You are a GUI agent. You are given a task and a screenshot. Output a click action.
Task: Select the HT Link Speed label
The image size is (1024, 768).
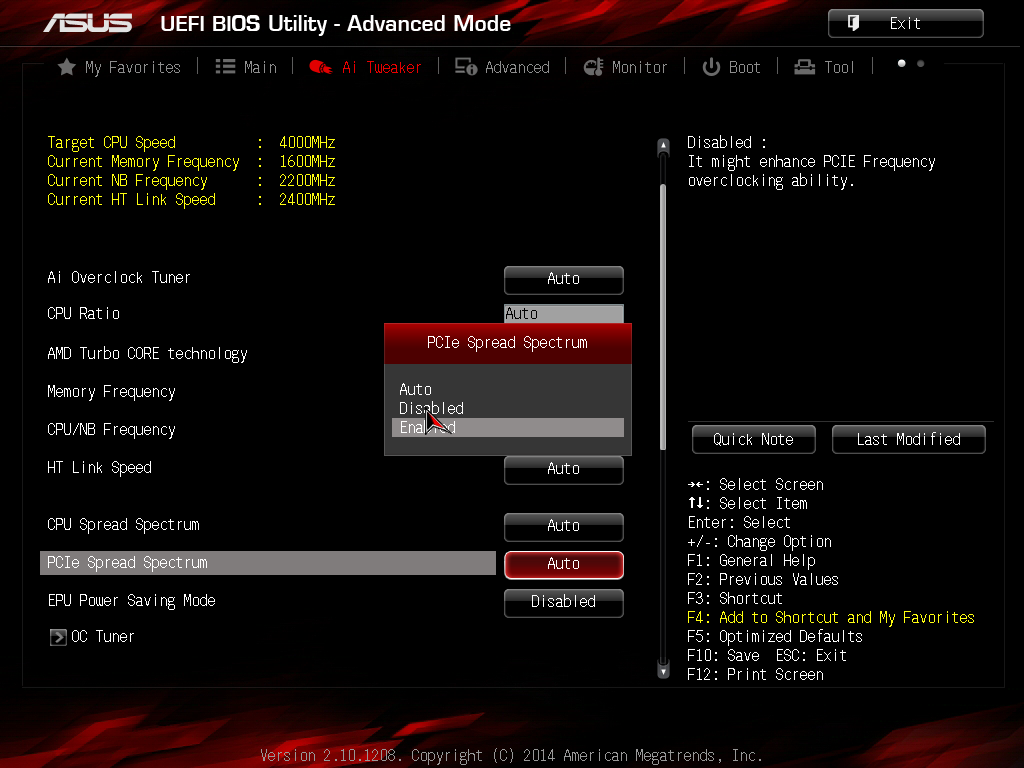coord(99,468)
